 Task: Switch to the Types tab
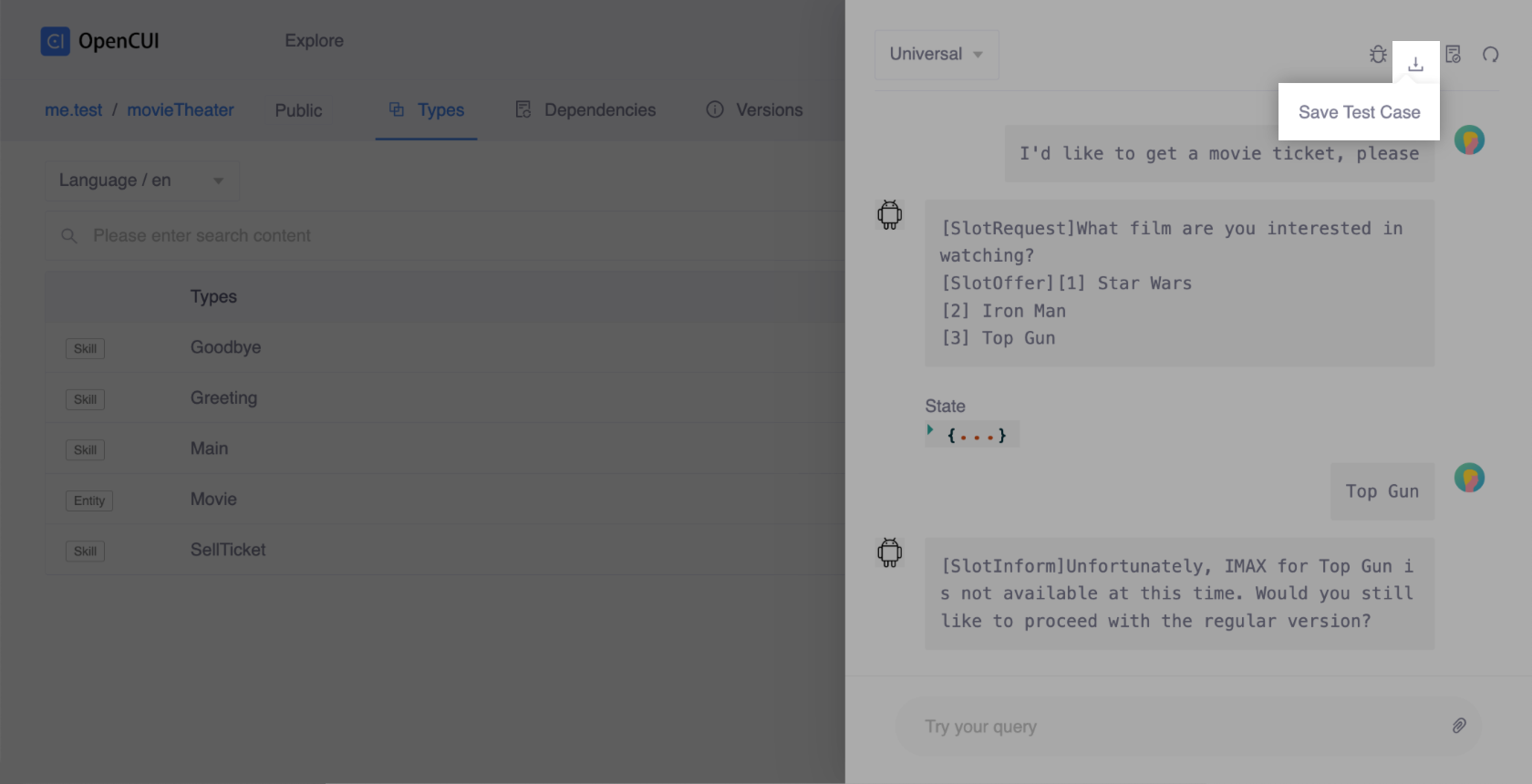tap(427, 110)
